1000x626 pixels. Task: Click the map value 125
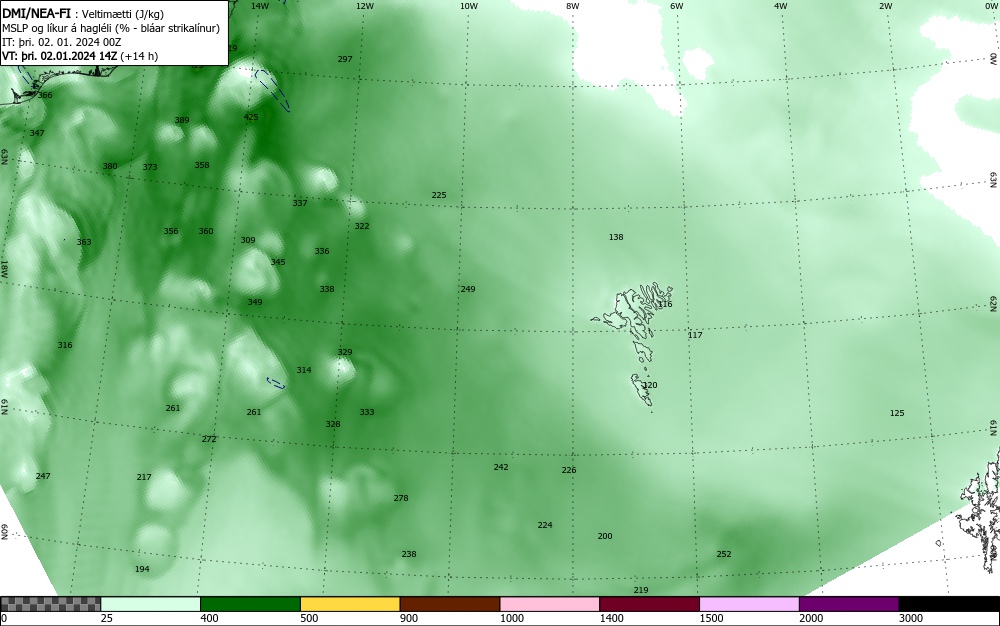click(897, 413)
